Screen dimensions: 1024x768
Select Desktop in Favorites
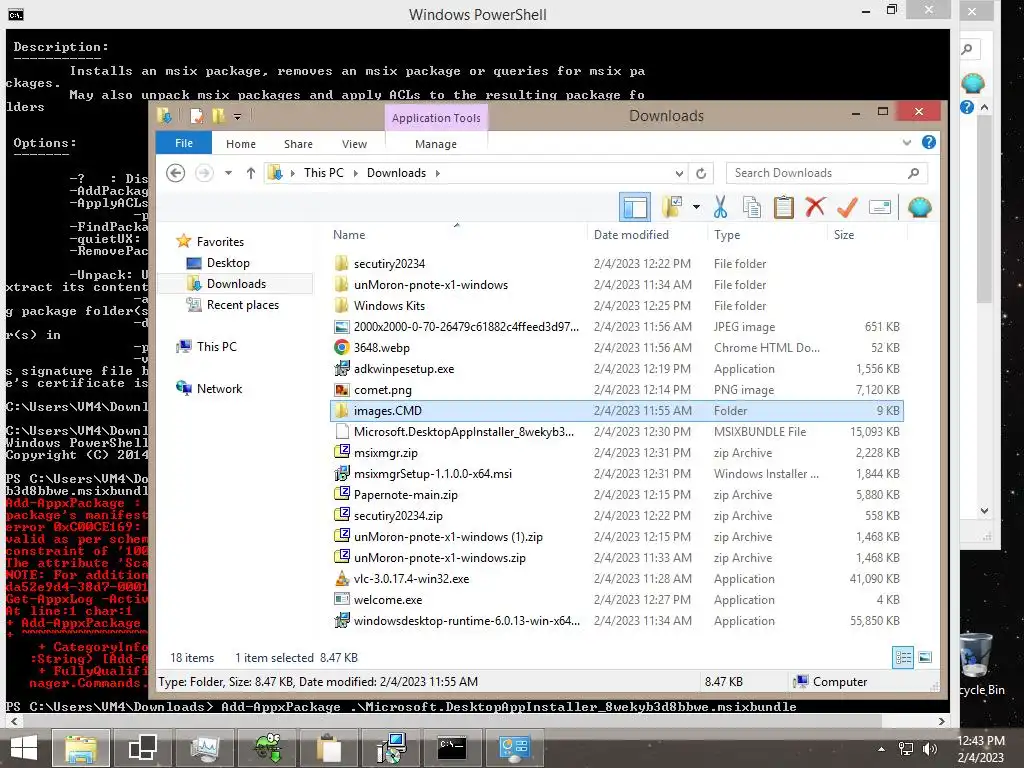pyautogui.click(x=228, y=263)
